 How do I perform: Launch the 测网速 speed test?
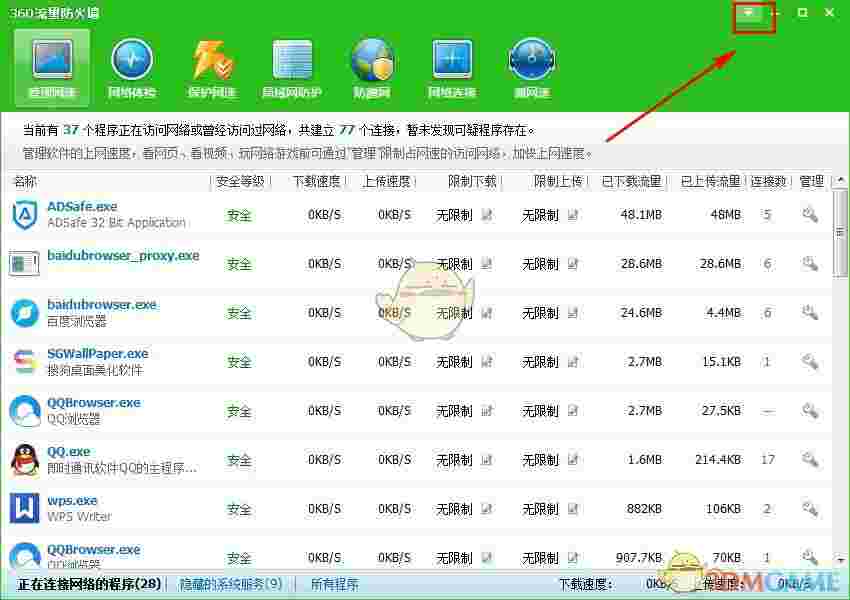tap(532, 68)
